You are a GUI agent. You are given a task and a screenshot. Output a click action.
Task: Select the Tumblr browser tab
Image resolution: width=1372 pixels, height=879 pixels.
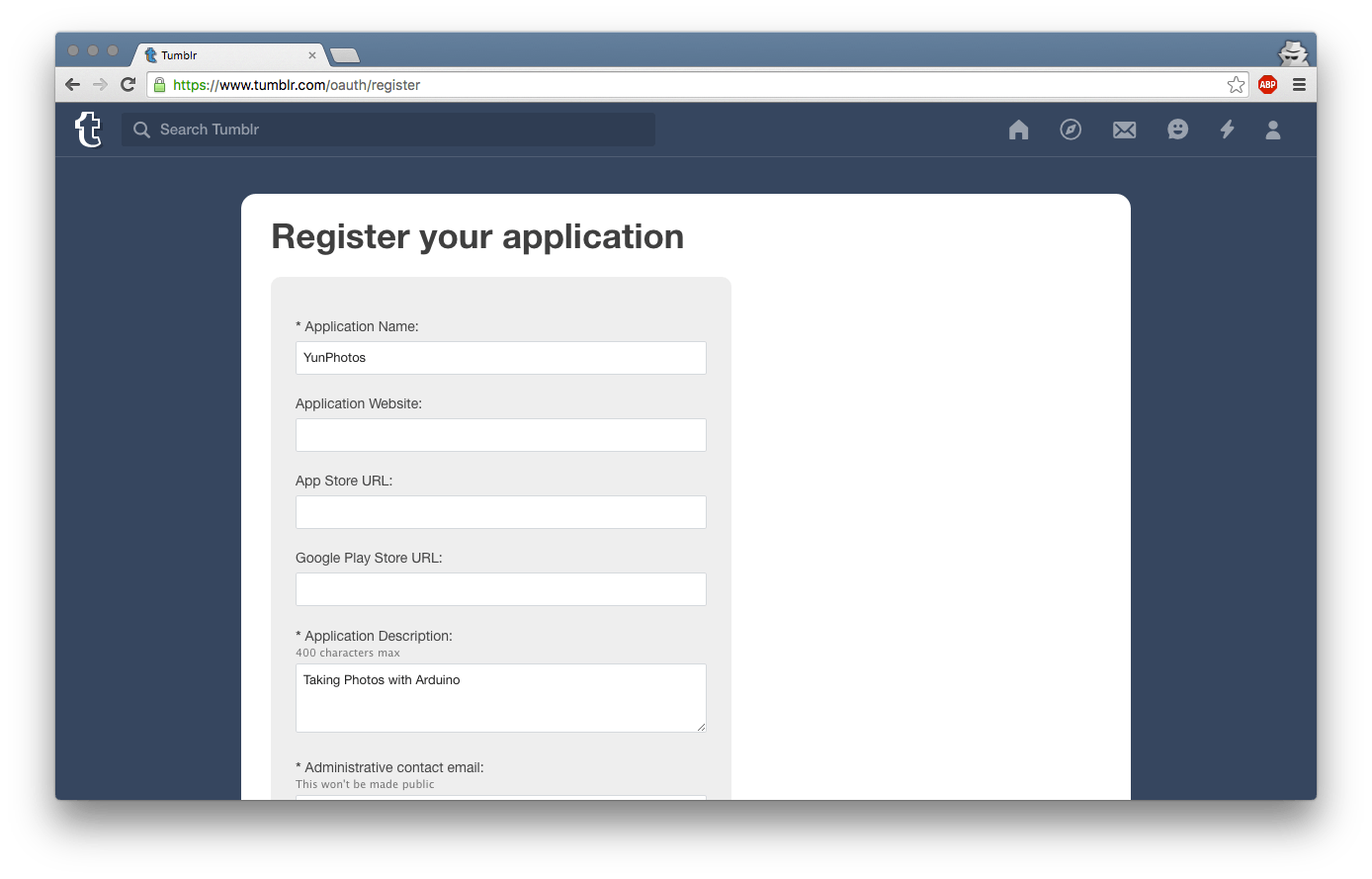[229, 55]
